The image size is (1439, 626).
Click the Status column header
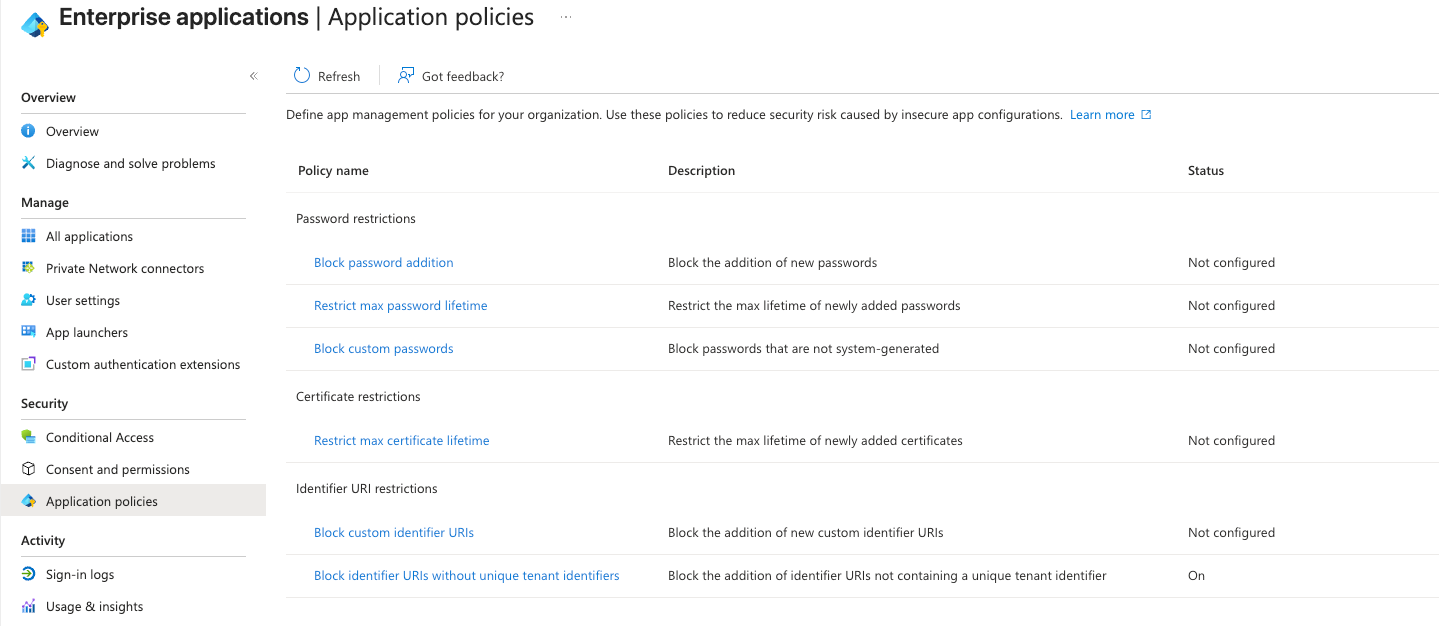pyautogui.click(x=1206, y=171)
